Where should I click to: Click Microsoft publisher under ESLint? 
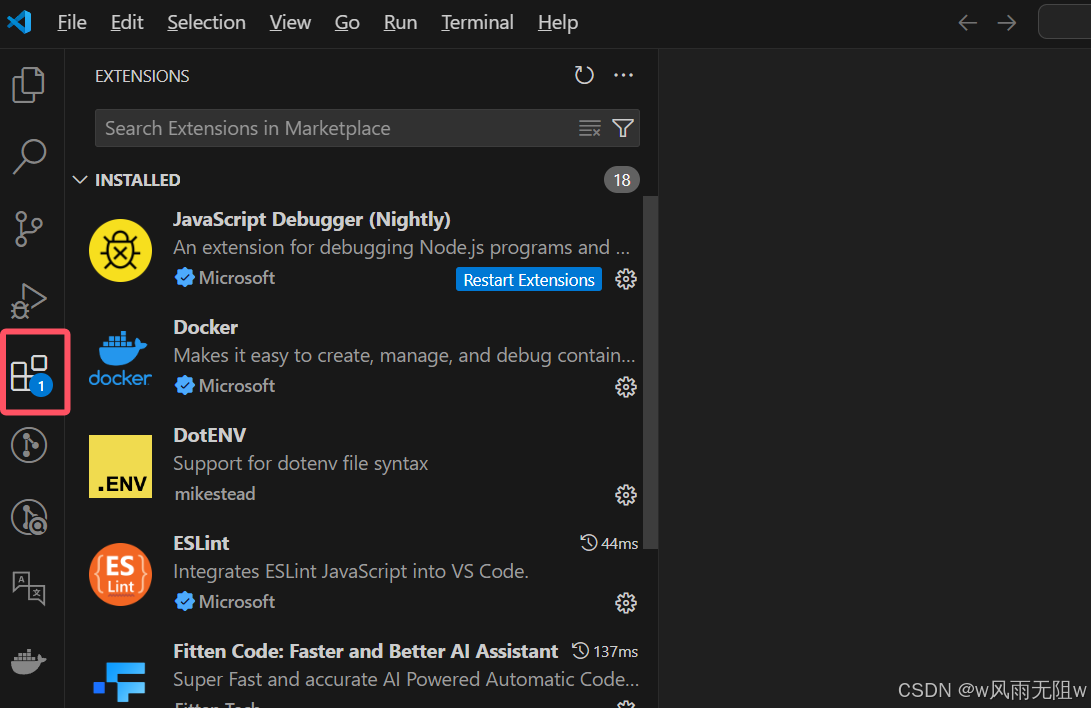237,602
